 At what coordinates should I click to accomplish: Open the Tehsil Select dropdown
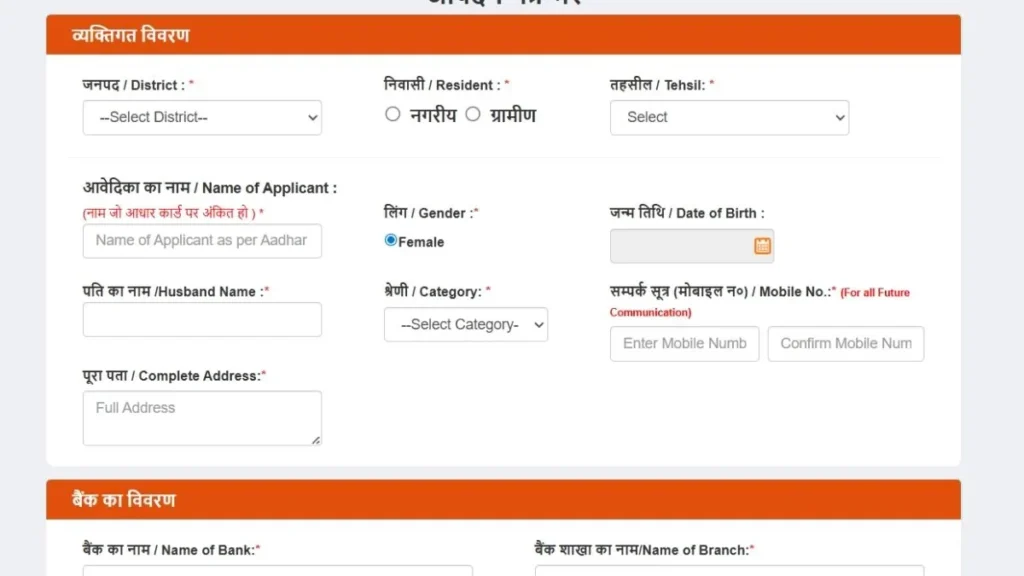[729, 117]
